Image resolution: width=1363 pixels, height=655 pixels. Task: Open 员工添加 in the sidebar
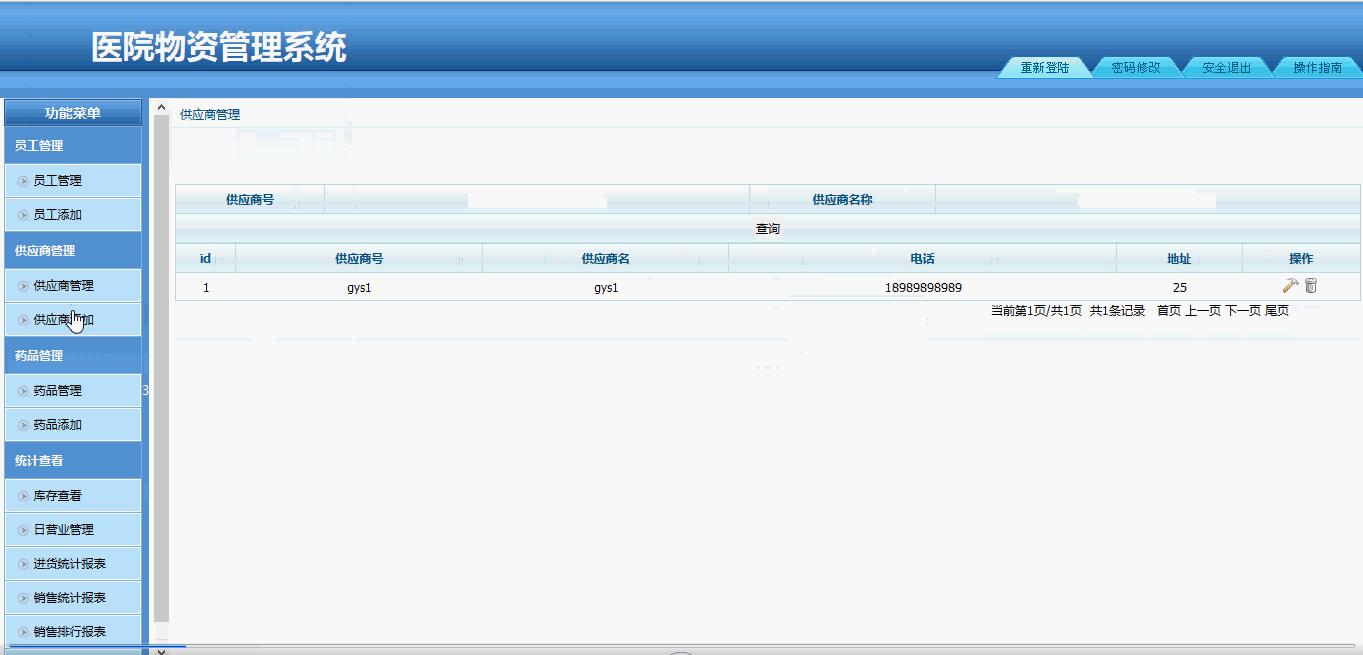click(x=73, y=215)
